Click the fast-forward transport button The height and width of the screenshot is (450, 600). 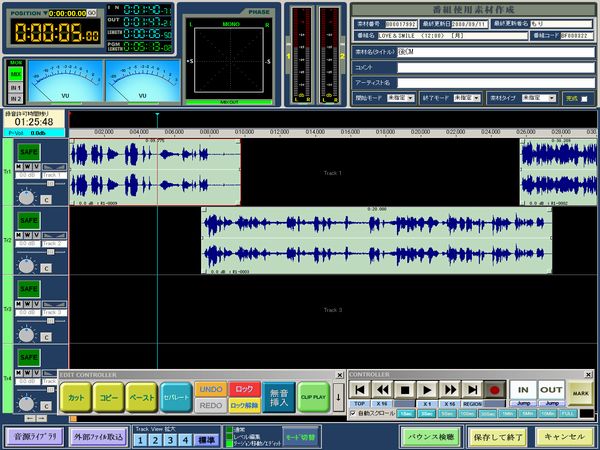click(450, 389)
